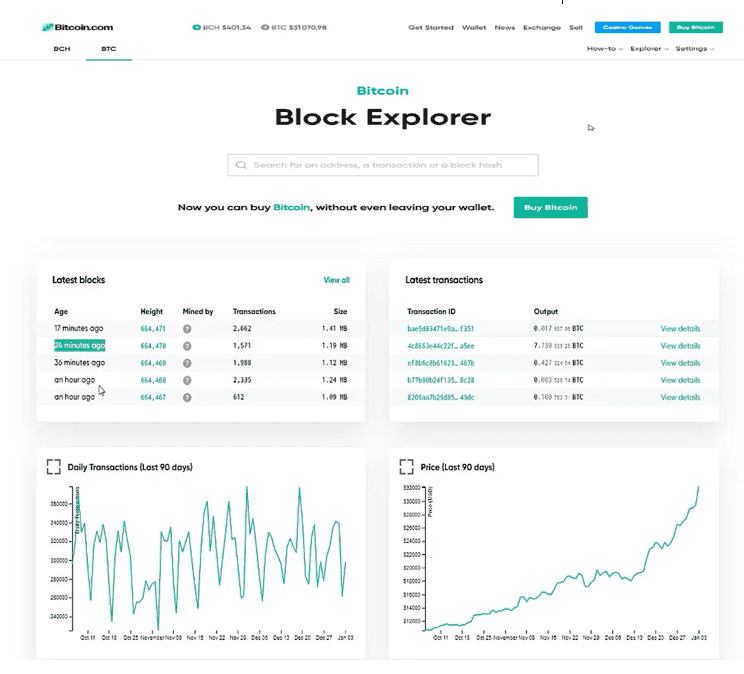Open the How-to dropdown menu
The height and width of the screenshot is (674, 744).
point(604,48)
